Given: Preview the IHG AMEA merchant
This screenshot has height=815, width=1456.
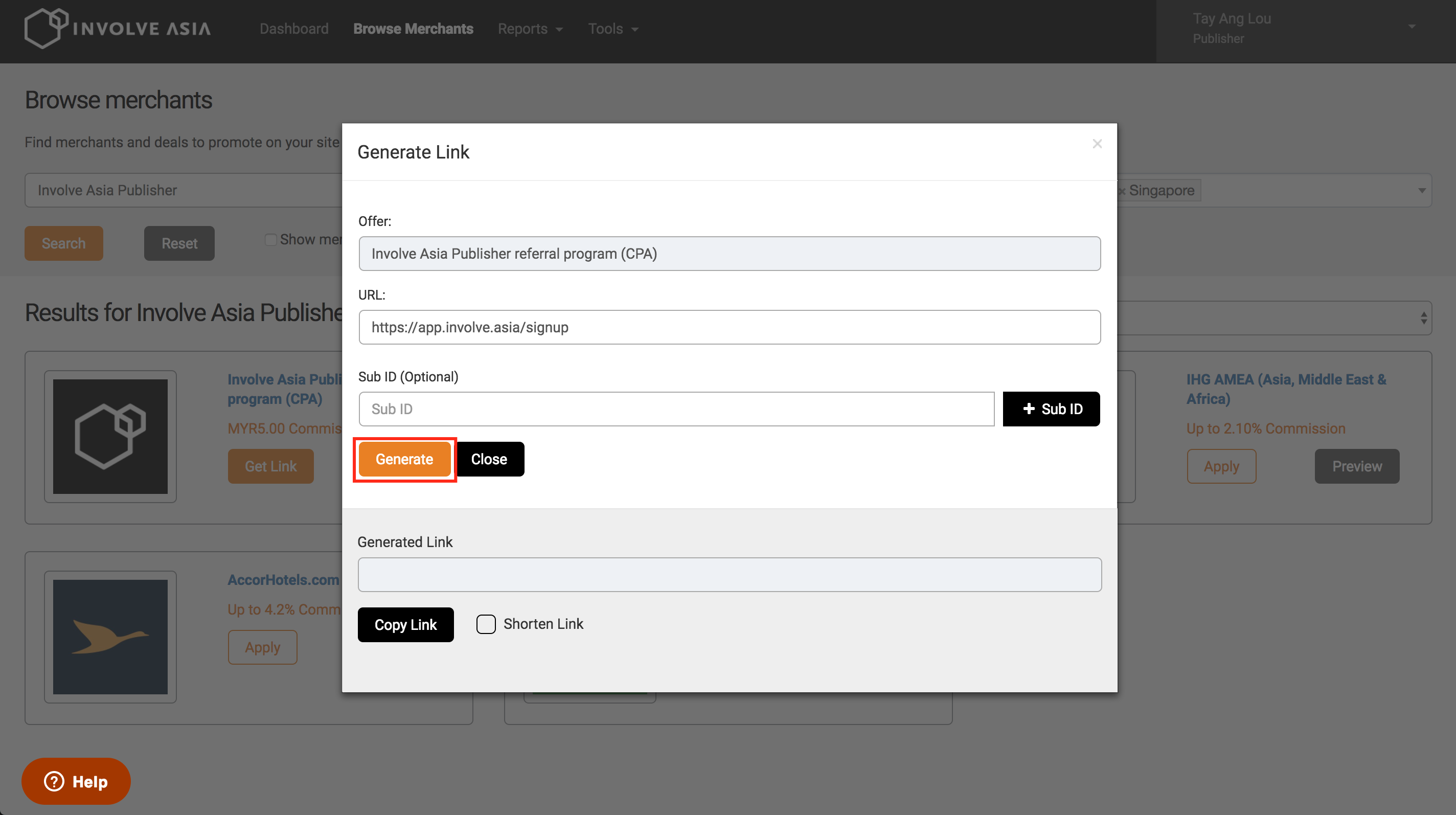Looking at the screenshot, I should tap(1356, 466).
